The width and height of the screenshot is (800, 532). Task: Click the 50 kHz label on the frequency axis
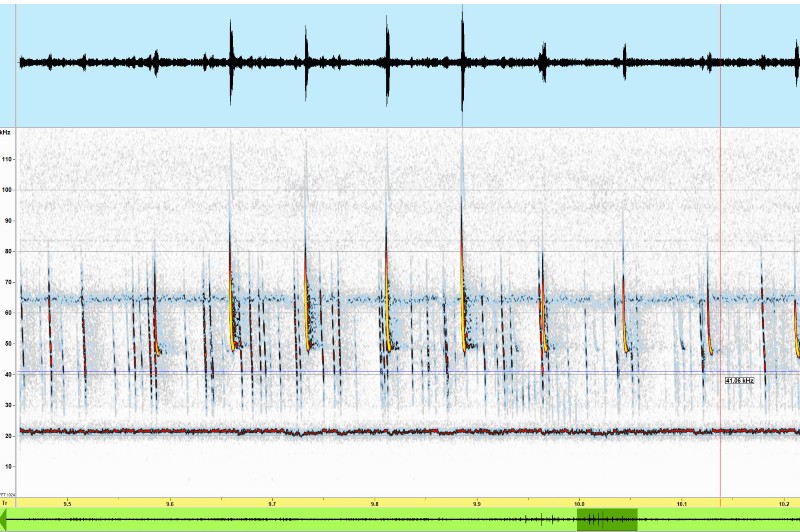coord(7,343)
